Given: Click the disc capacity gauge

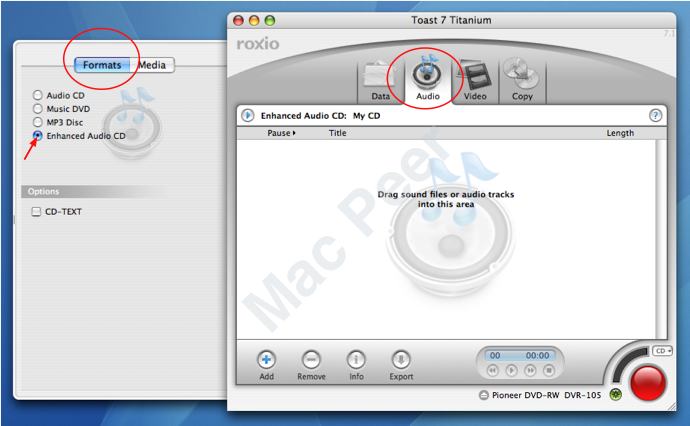Looking at the screenshot, I should 628,363.
